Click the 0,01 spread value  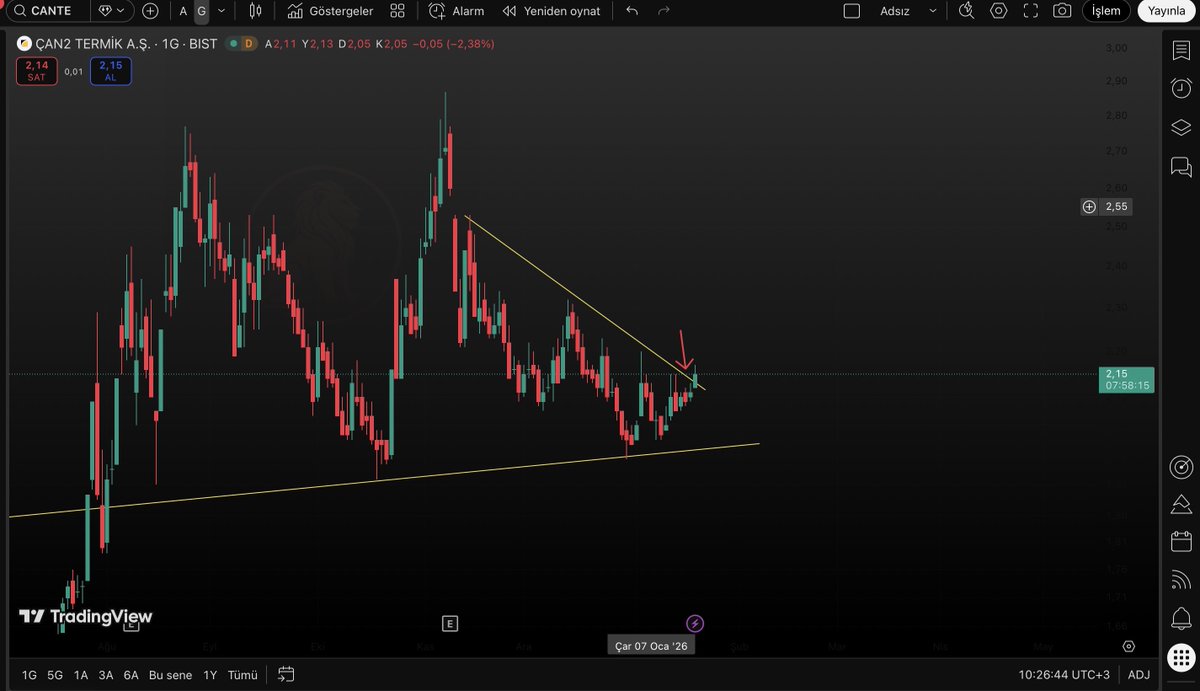[x=74, y=71]
